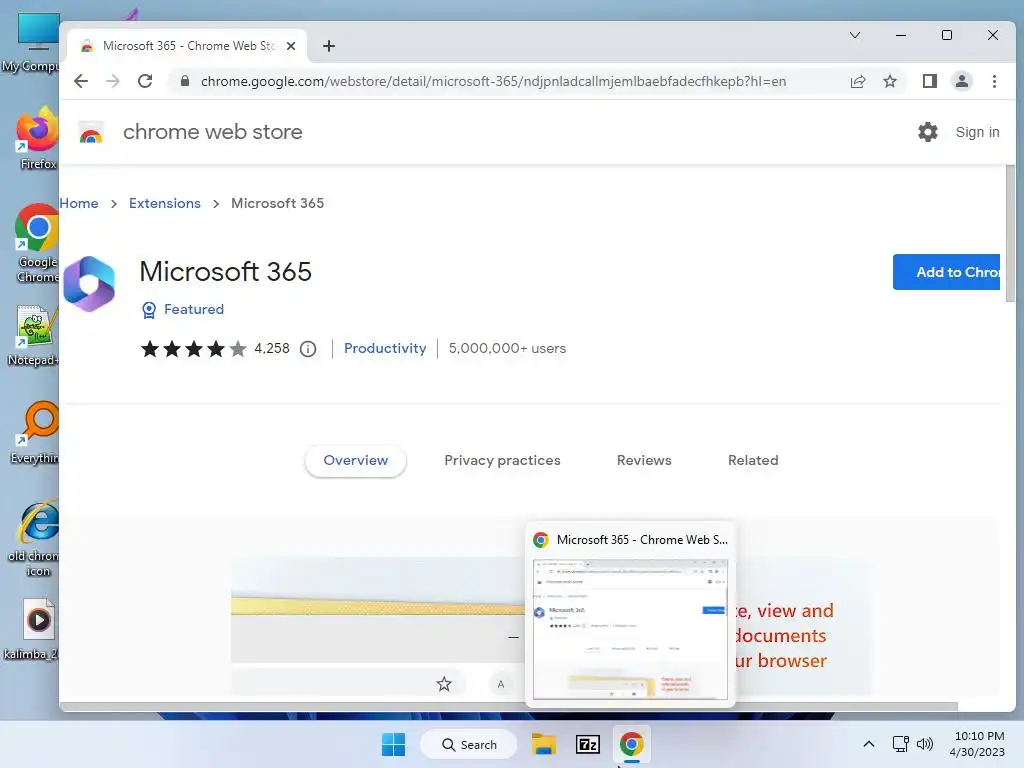Open the Windows Start menu

393,744
